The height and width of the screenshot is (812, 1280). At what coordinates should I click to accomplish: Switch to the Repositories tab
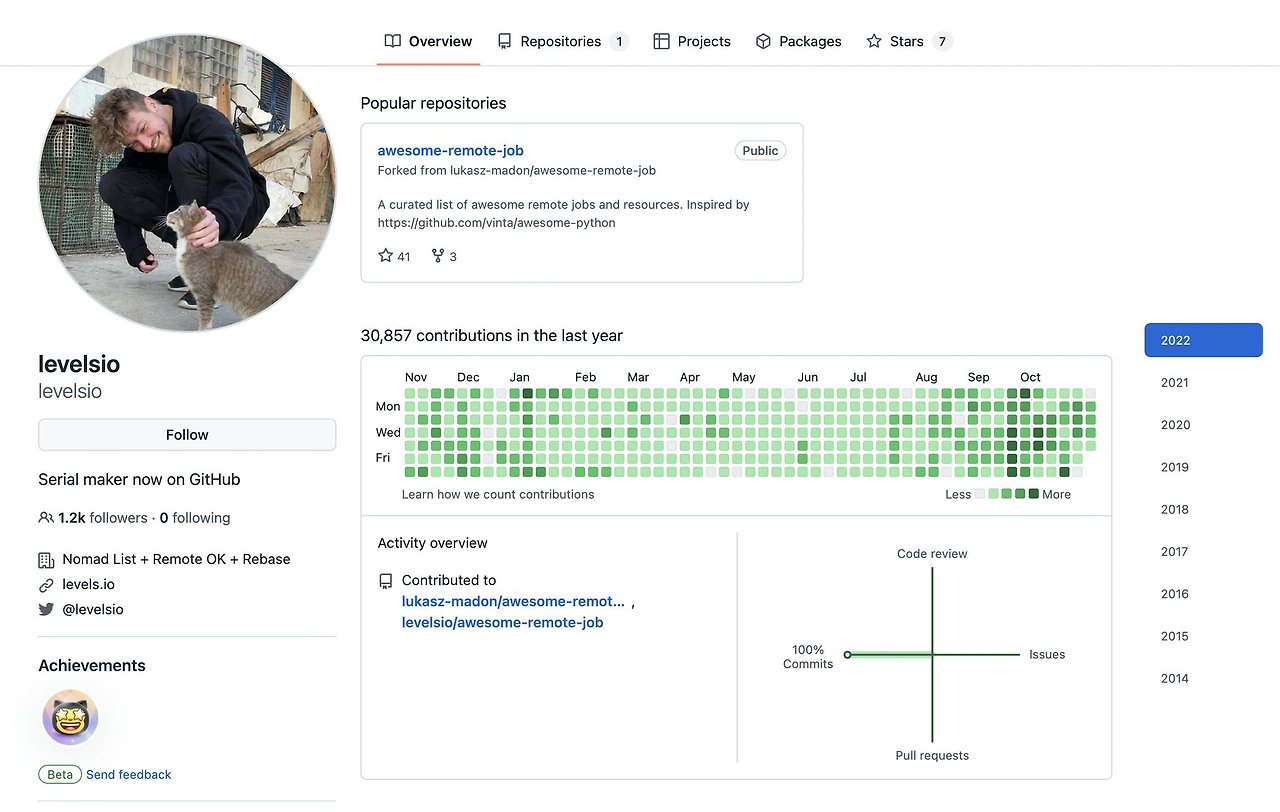pos(561,41)
